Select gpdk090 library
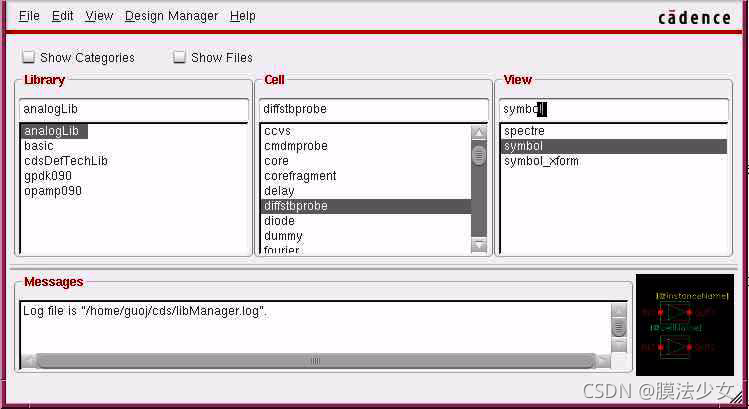 [48, 176]
